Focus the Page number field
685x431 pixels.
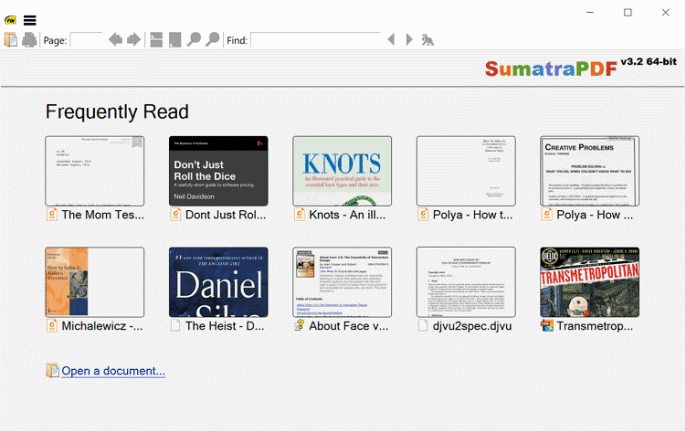pos(86,40)
